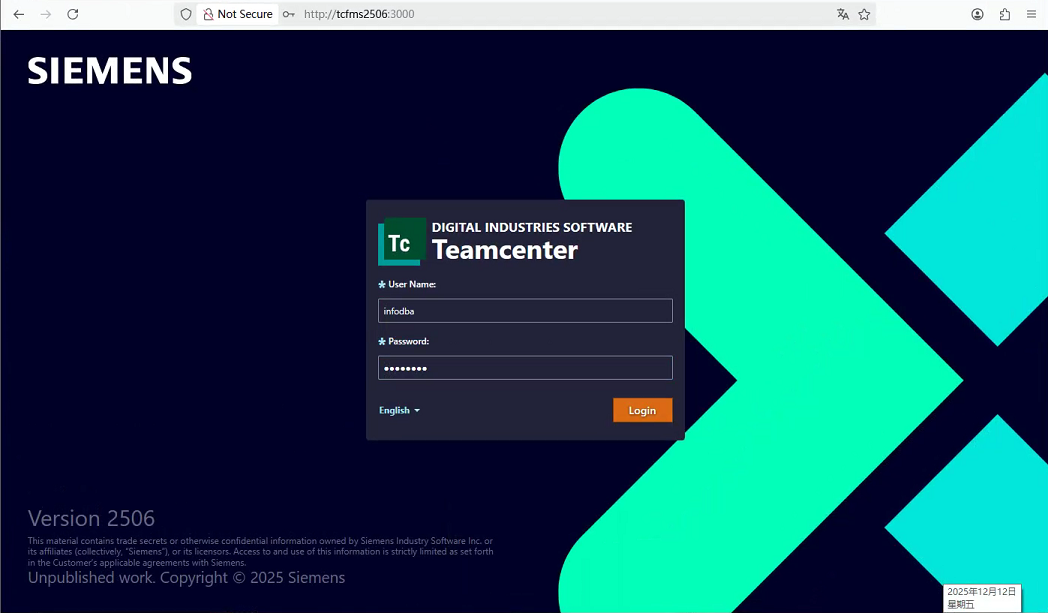Click the browser forward arrow
Screen dimensions: 1048x613
pos(45,14)
